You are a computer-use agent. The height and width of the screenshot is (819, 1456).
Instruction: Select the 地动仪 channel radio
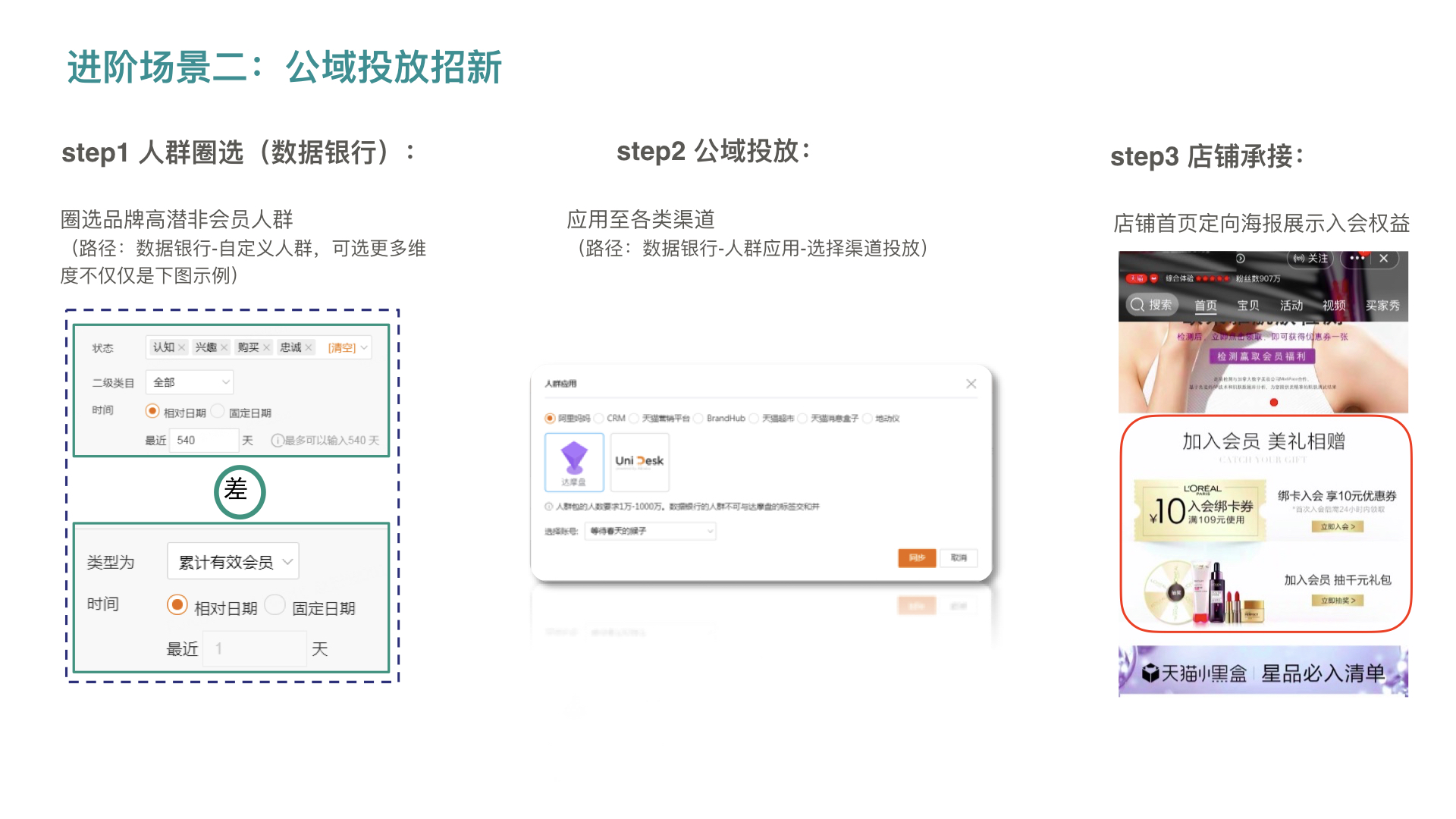(x=868, y=418)
